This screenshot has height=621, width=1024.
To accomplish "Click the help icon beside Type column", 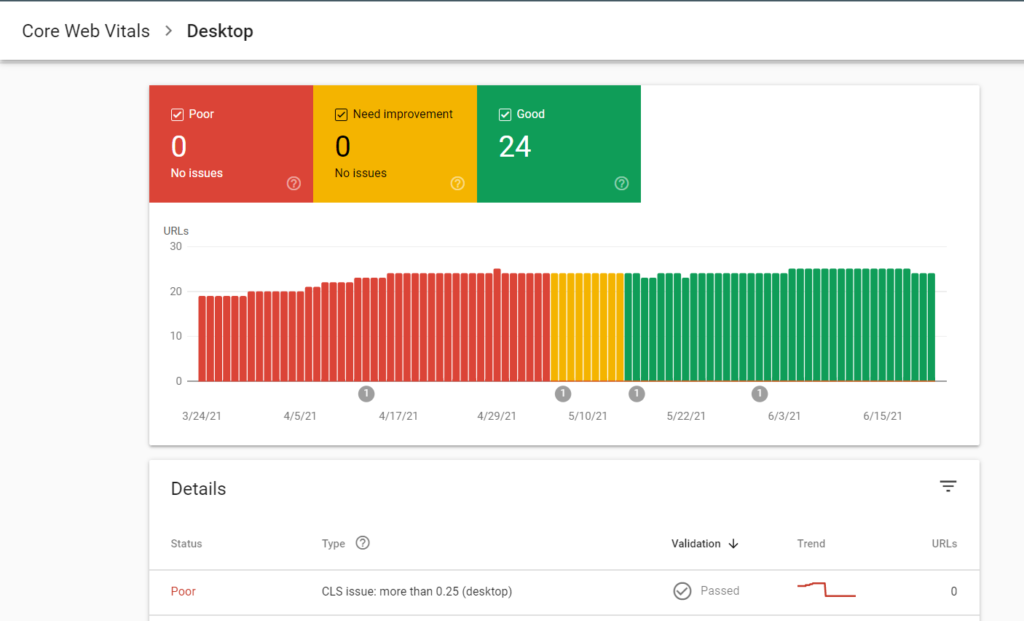I will coord(363,543).
